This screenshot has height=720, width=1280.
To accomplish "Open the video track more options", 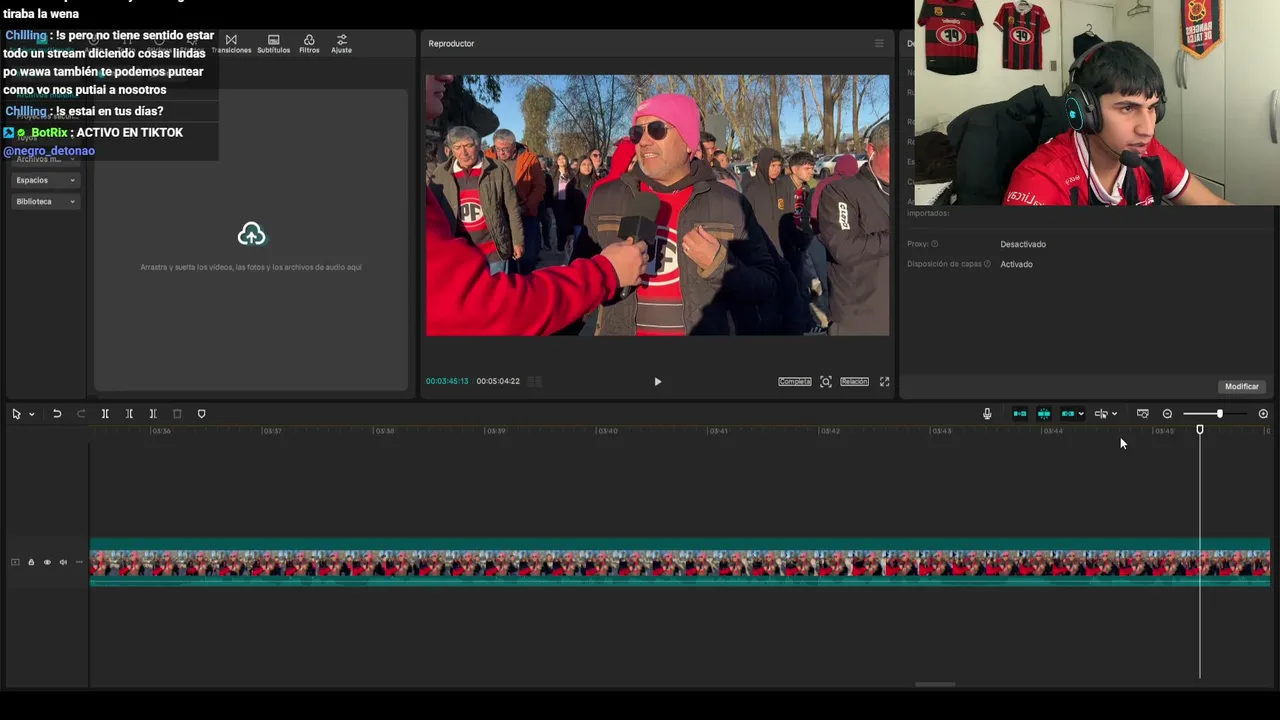I will pyautogui.click(x=79, y=562).
